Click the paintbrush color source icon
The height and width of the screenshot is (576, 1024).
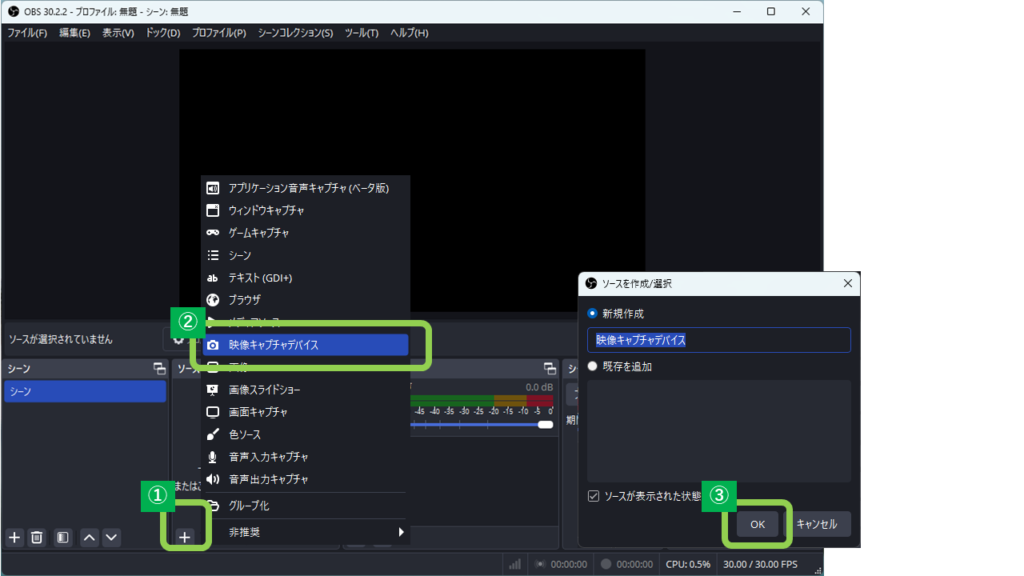click(x=213, y=434)
